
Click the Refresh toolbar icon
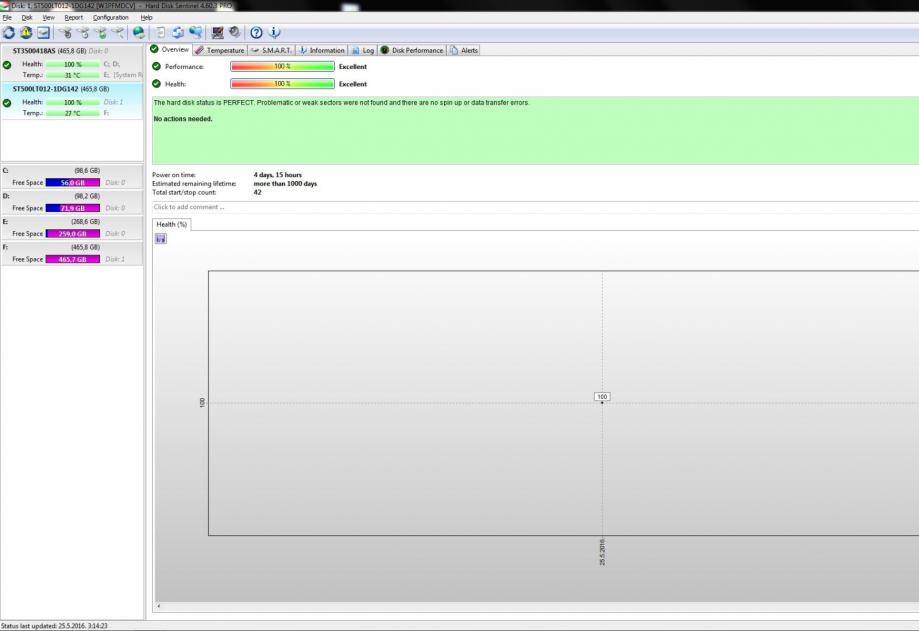tap(9, 33)
